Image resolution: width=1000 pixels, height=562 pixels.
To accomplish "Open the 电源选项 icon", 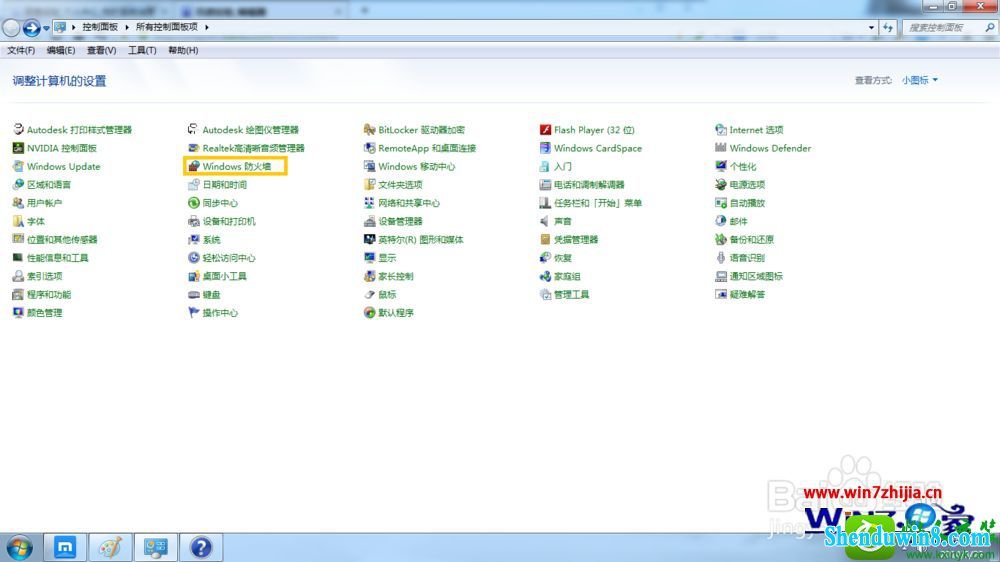I will click(721, 185).
